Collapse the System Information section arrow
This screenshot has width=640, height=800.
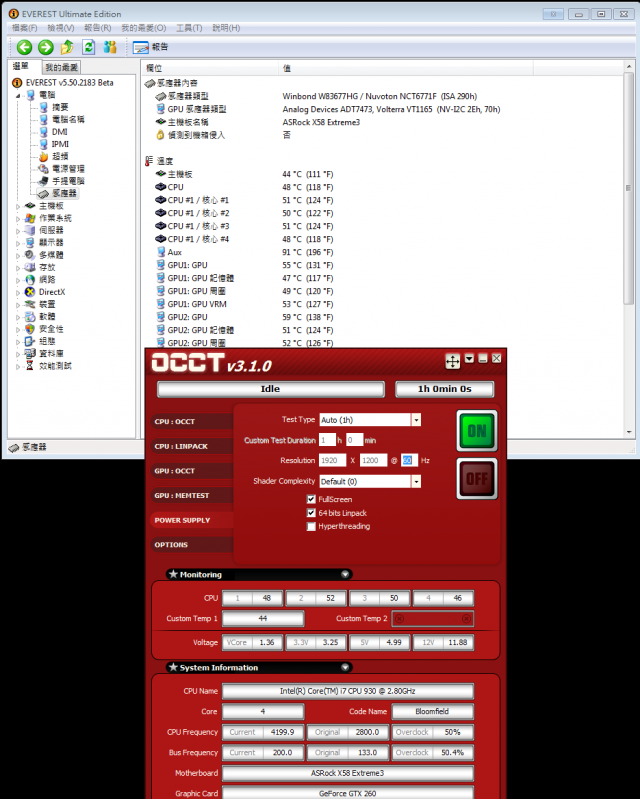(345, 667)
